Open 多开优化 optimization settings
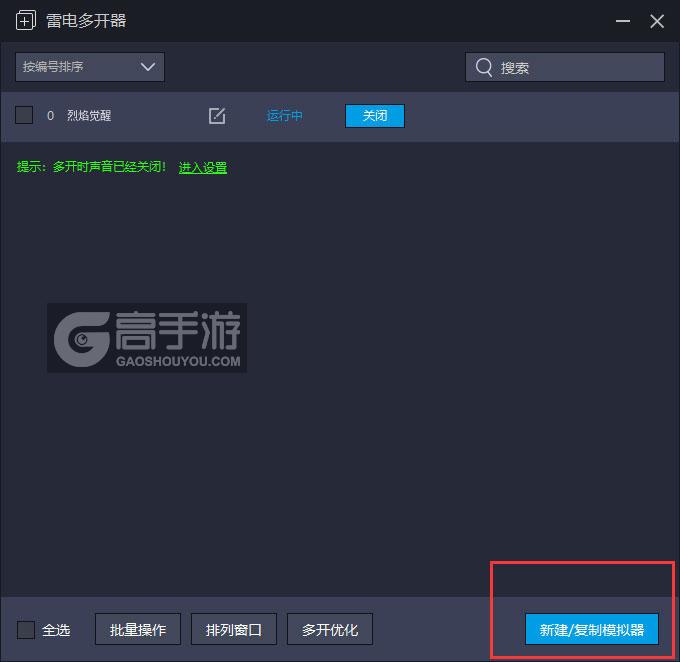Viewport: 680px width, 662px height. (x=330, y=630)
